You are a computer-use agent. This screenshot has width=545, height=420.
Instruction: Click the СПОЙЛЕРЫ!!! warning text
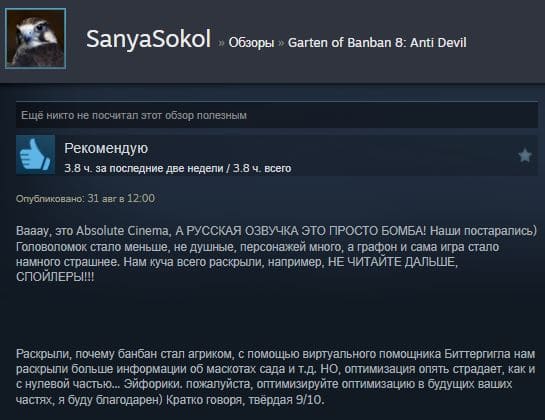55,277
